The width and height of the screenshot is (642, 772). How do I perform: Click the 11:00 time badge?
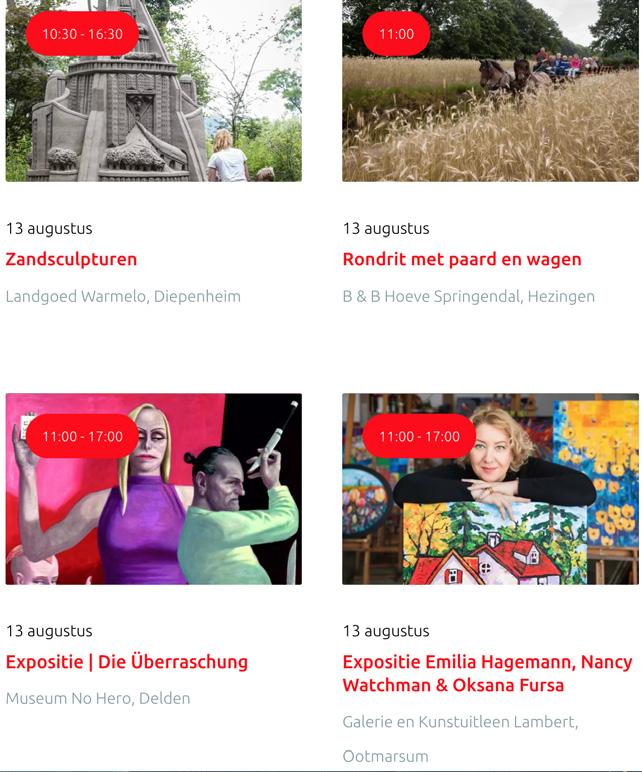[396, 34]
